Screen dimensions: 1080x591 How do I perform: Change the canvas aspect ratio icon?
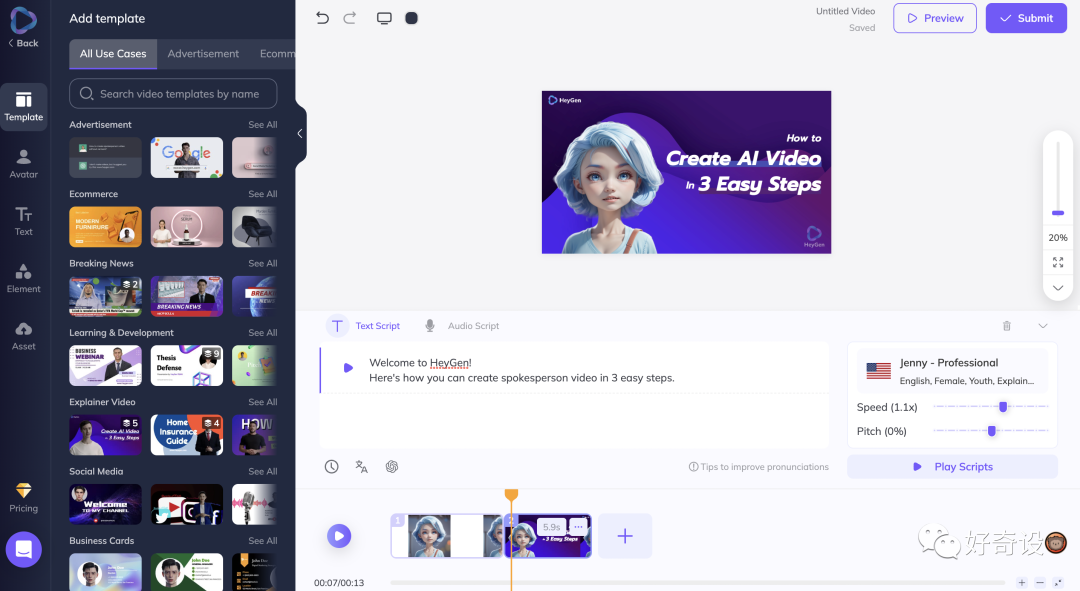coord(384,18)
